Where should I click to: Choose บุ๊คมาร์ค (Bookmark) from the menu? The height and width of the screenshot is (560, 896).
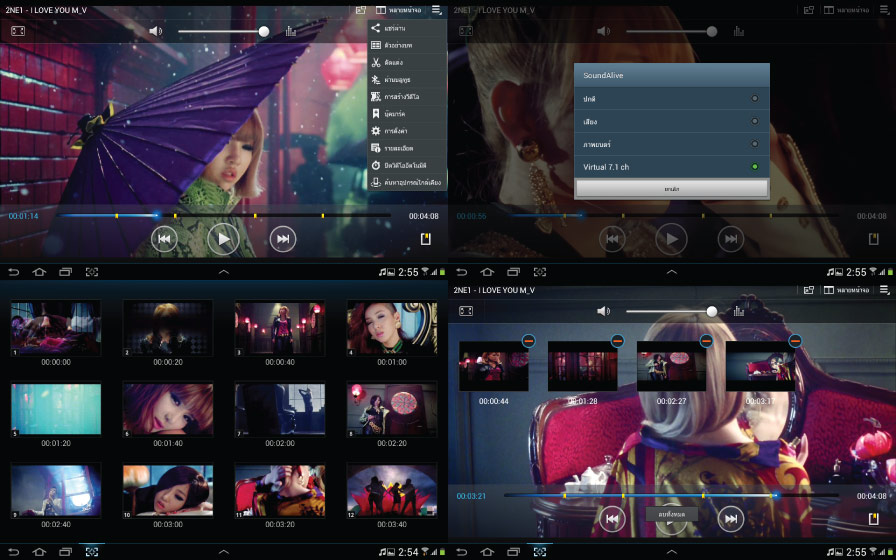(407, 114)
